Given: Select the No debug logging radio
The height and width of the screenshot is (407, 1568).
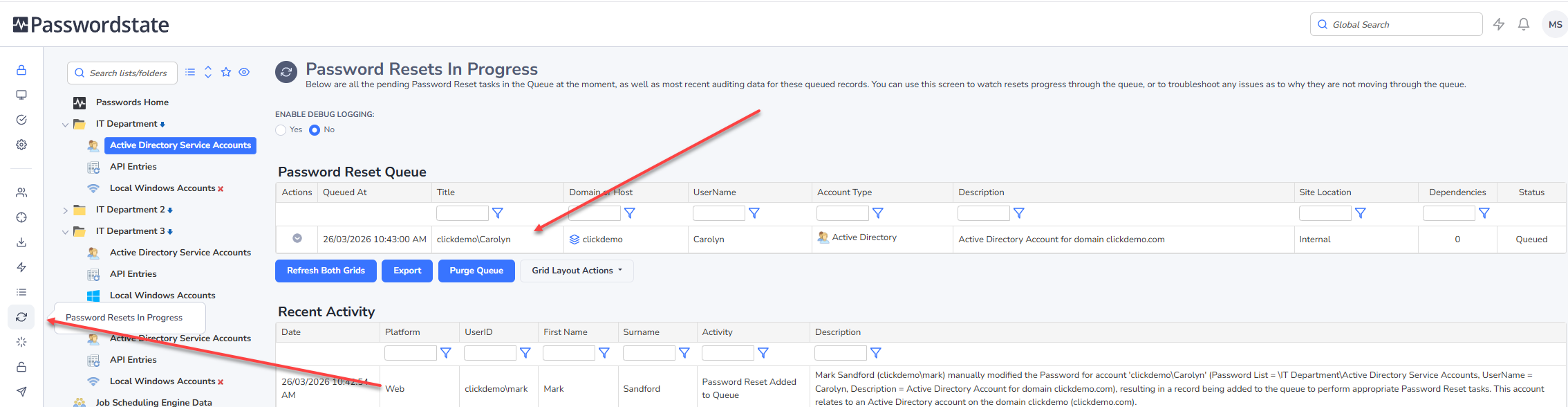Looking at the screenshot, I should point(315,130).
